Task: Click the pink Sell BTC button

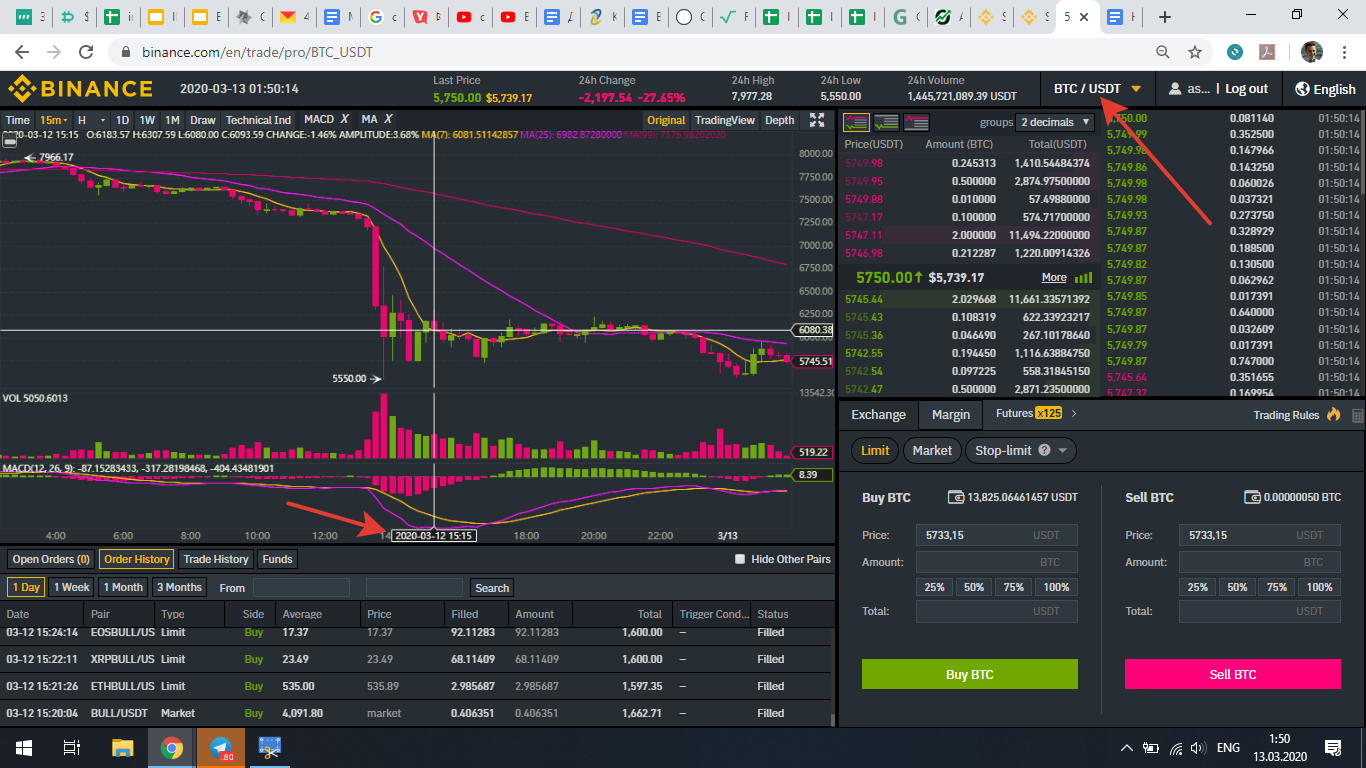Action: point(1233,674)
